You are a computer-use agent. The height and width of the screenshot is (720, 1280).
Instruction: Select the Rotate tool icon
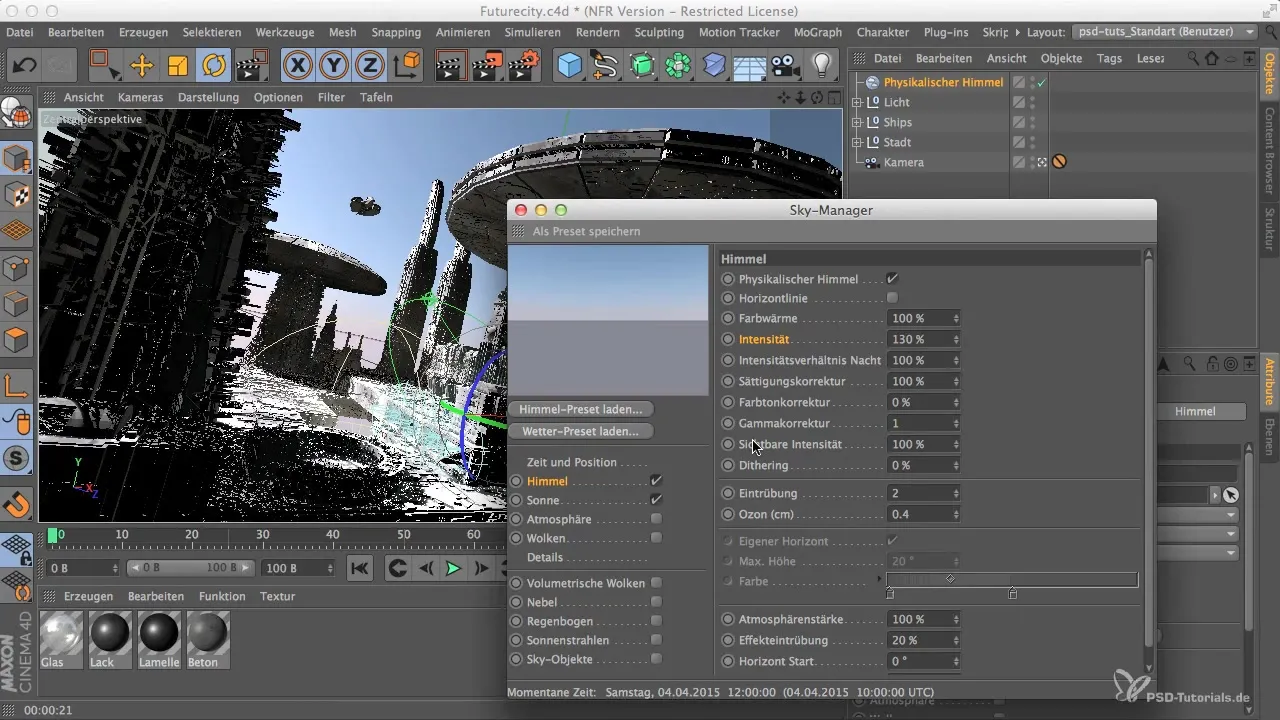(213, 67)
